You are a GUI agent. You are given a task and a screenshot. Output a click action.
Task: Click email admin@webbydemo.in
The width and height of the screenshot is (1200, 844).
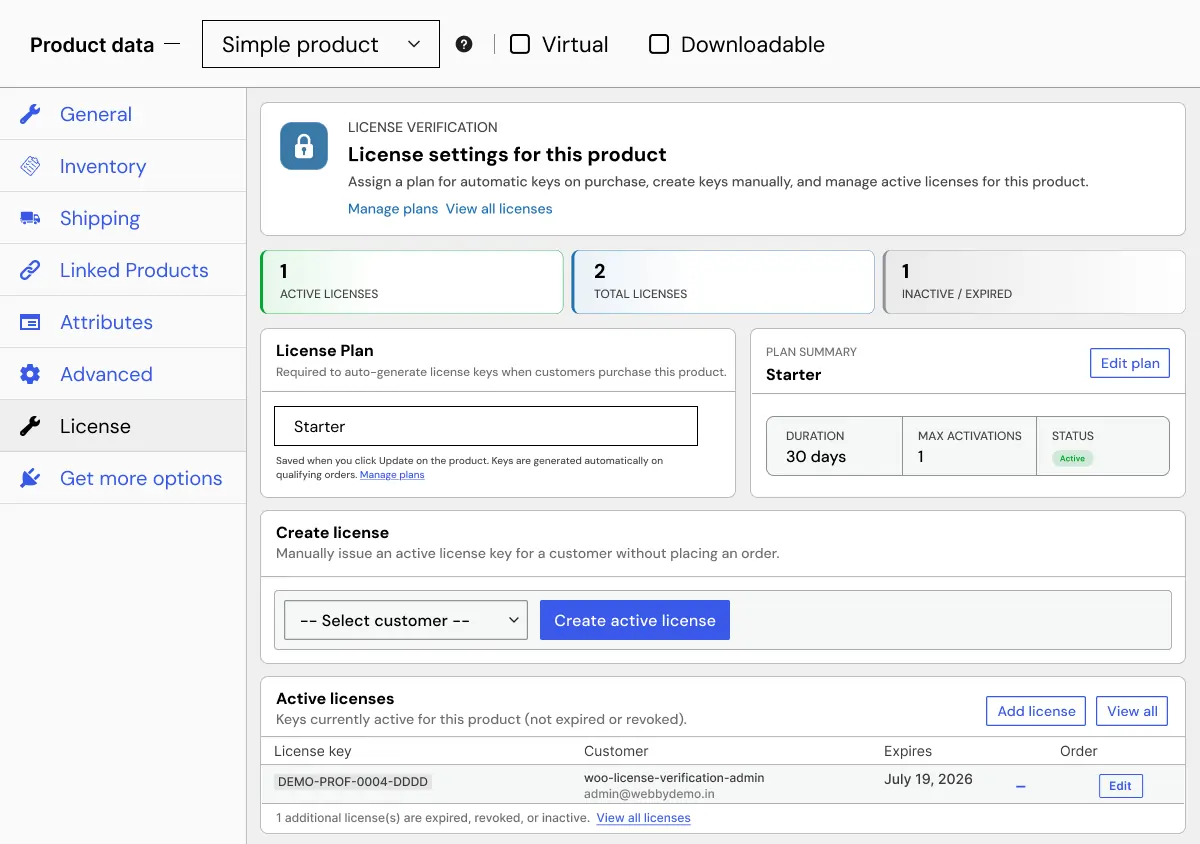649,794
